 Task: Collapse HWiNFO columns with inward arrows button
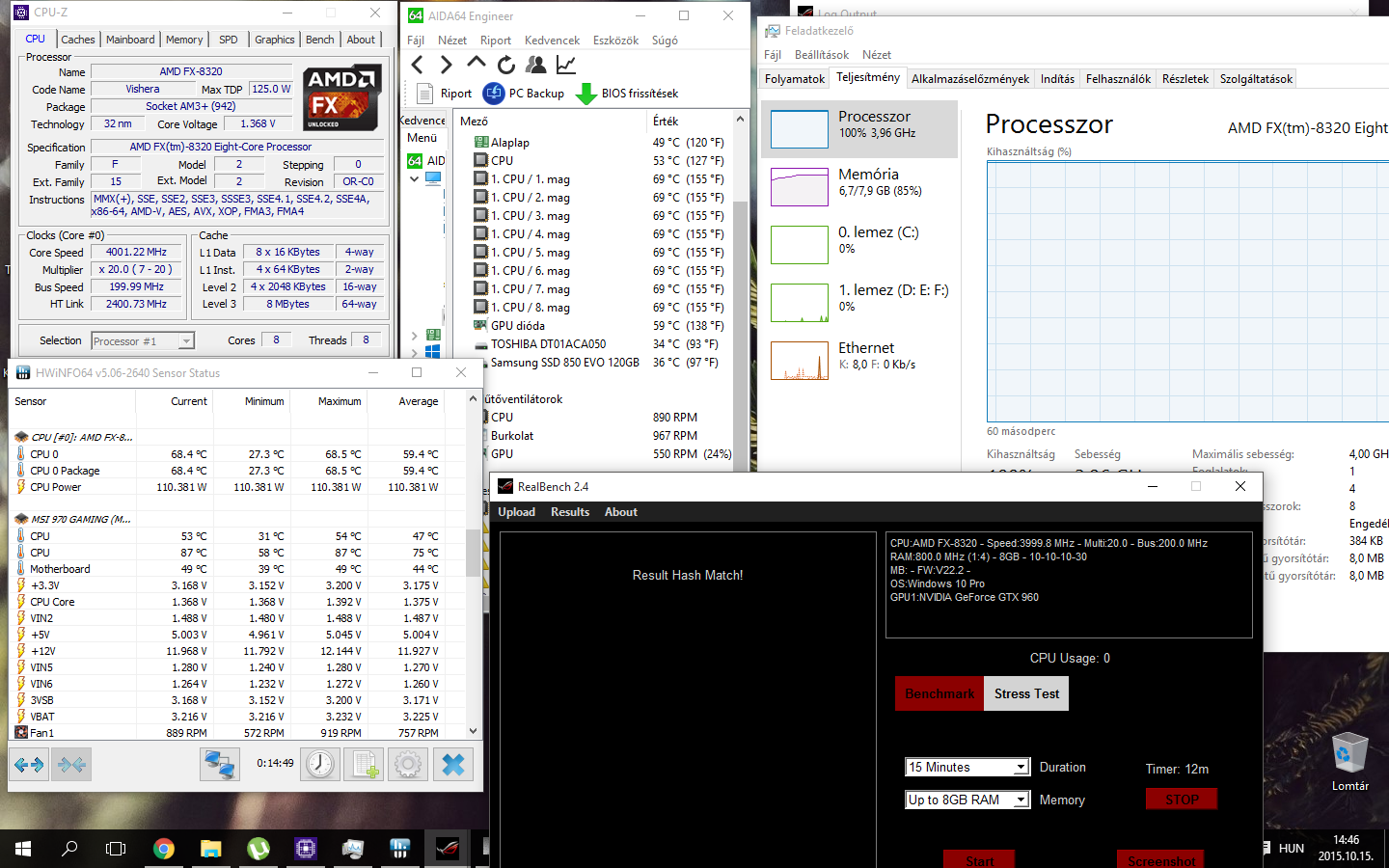pyautogui.click(x=71, y=765)
